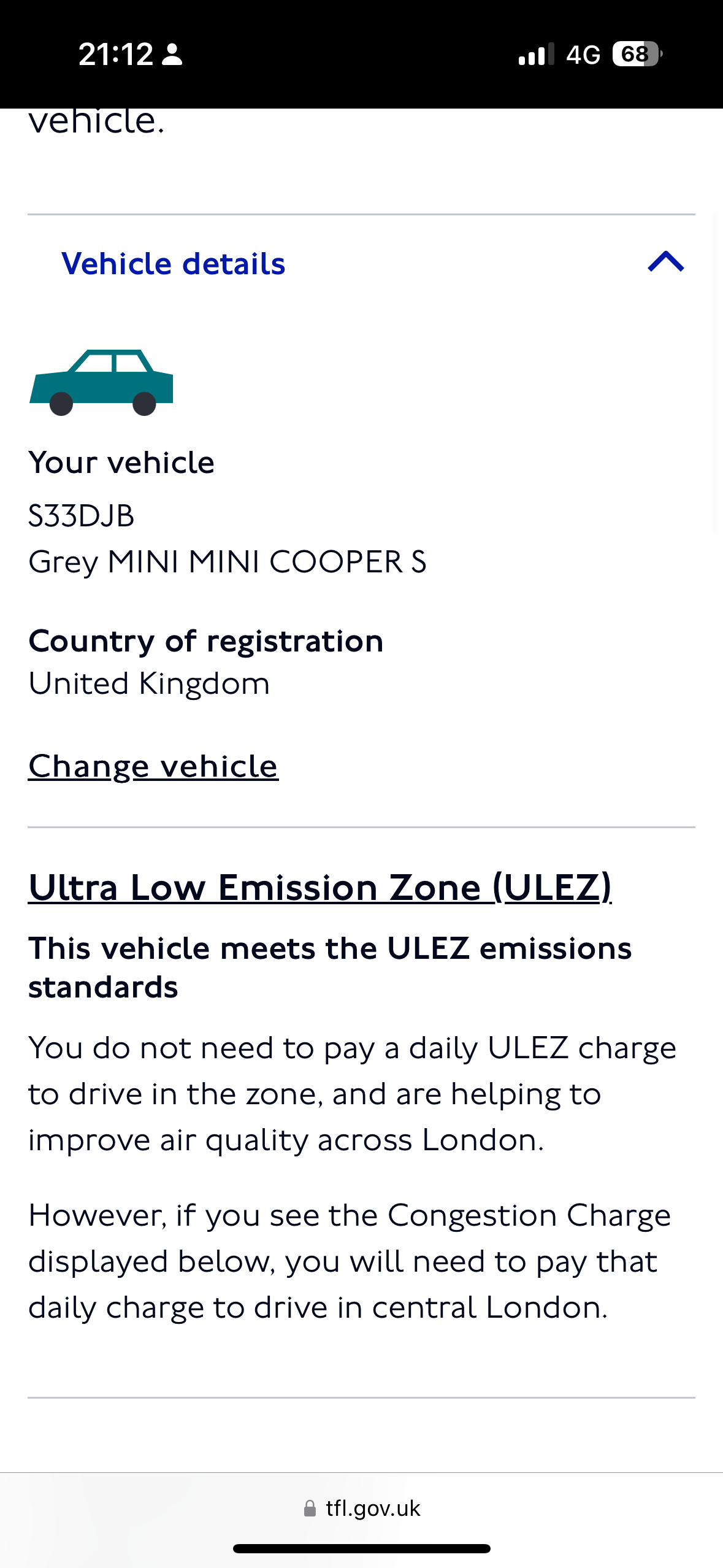The image size is (723, 1568).
Task: Tap the 21:12 clock in status bar
Action: pyautogui.click(x=115, y=55)
